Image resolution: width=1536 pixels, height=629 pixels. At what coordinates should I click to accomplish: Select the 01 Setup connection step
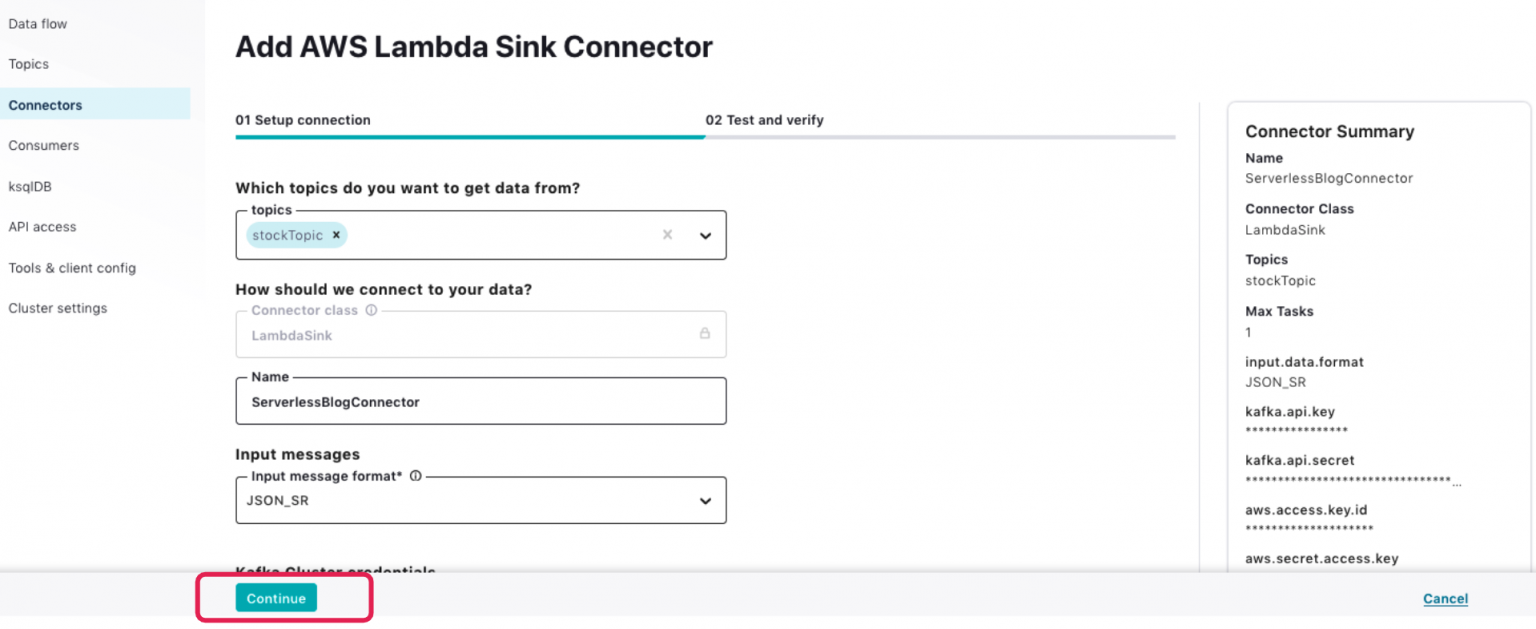301,119
